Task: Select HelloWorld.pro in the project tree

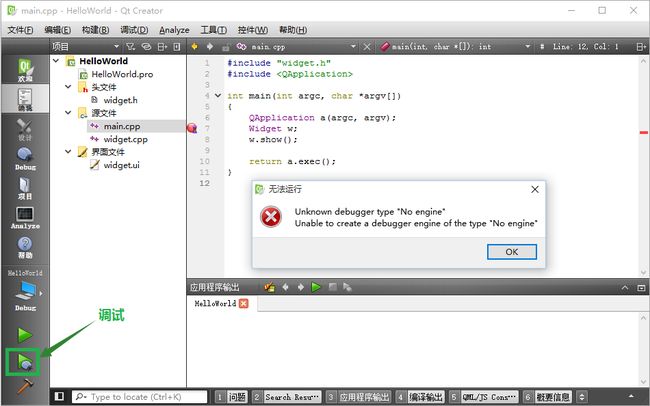Action: point(122,74)
